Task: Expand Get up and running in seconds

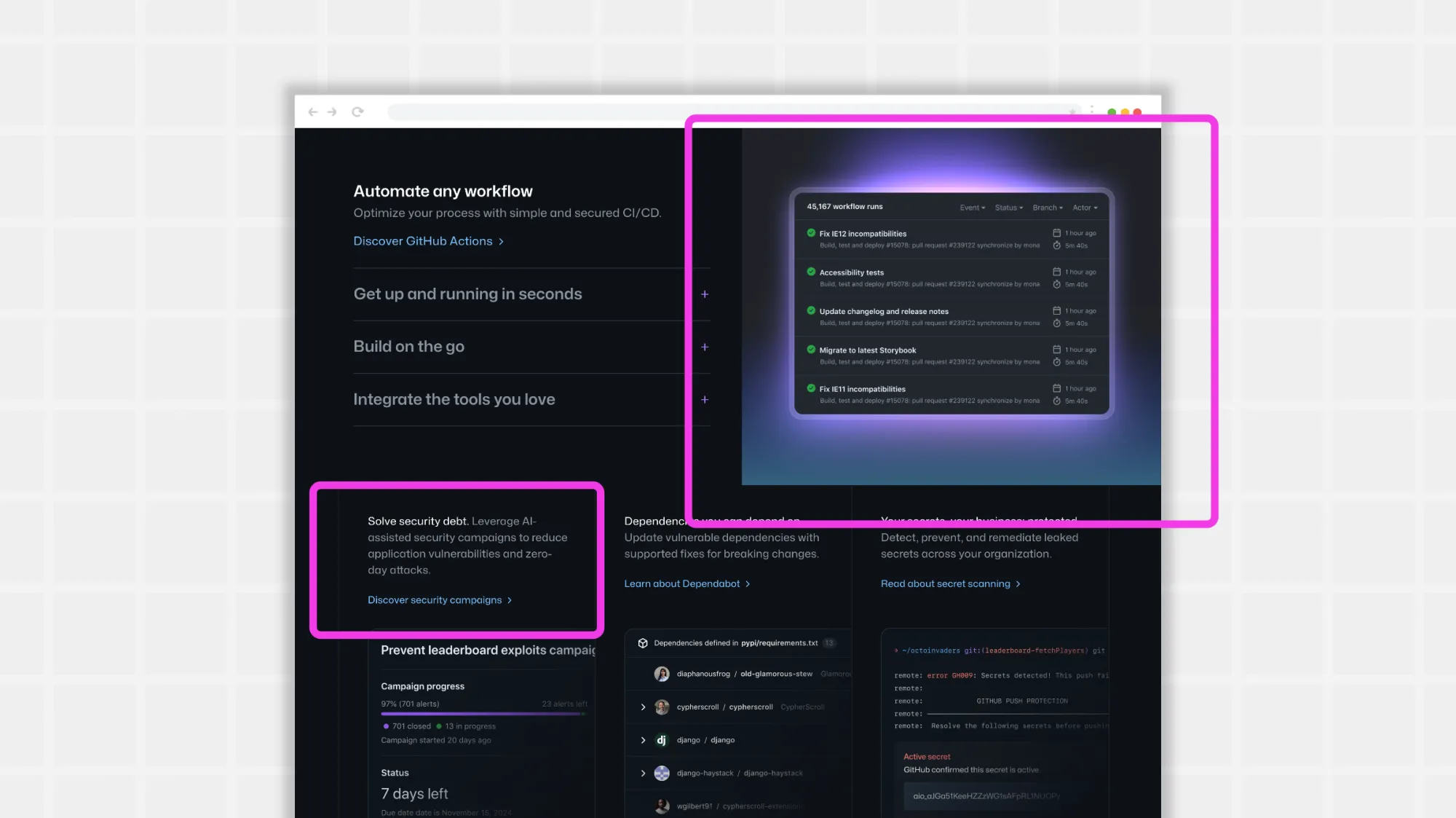Action: [x=531, y=294]
